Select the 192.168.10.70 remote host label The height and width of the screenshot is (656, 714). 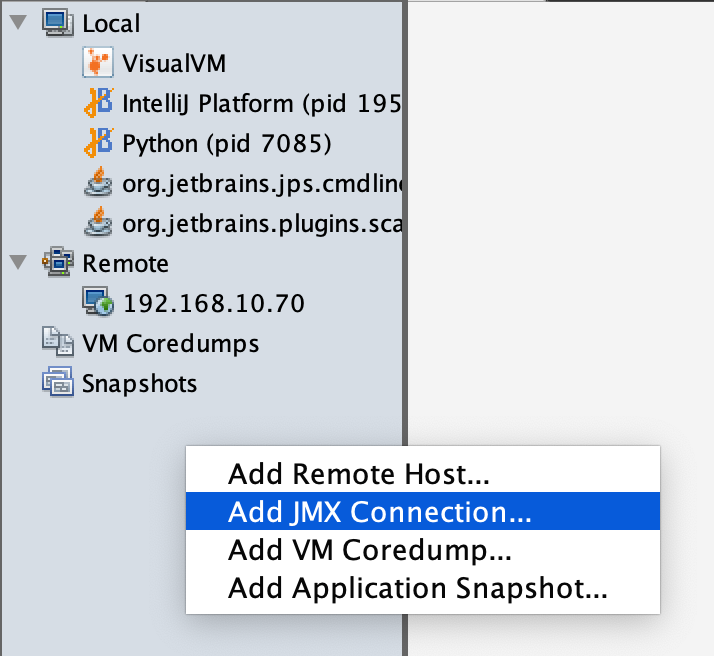pyautogui.click(x=213, y=303)
